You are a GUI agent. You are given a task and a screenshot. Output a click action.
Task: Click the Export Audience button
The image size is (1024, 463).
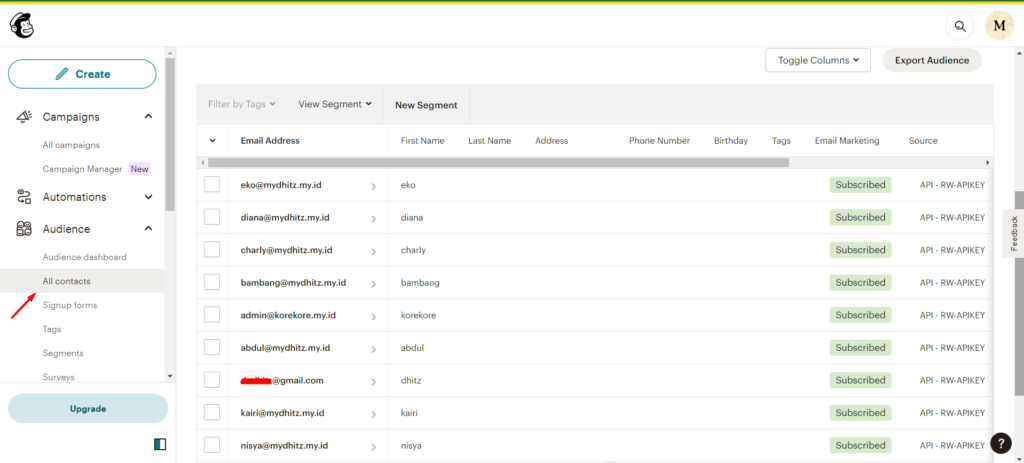coord(932,60)
